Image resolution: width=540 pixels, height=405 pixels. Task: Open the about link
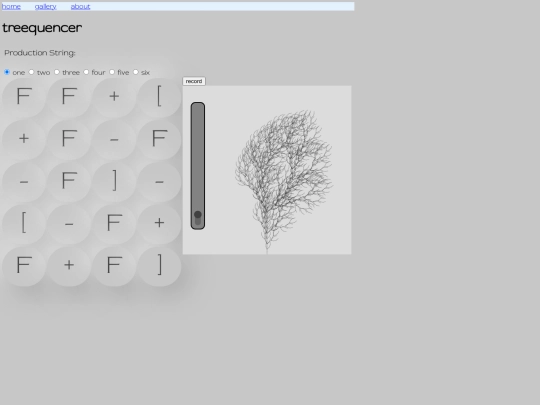(80, 7)
